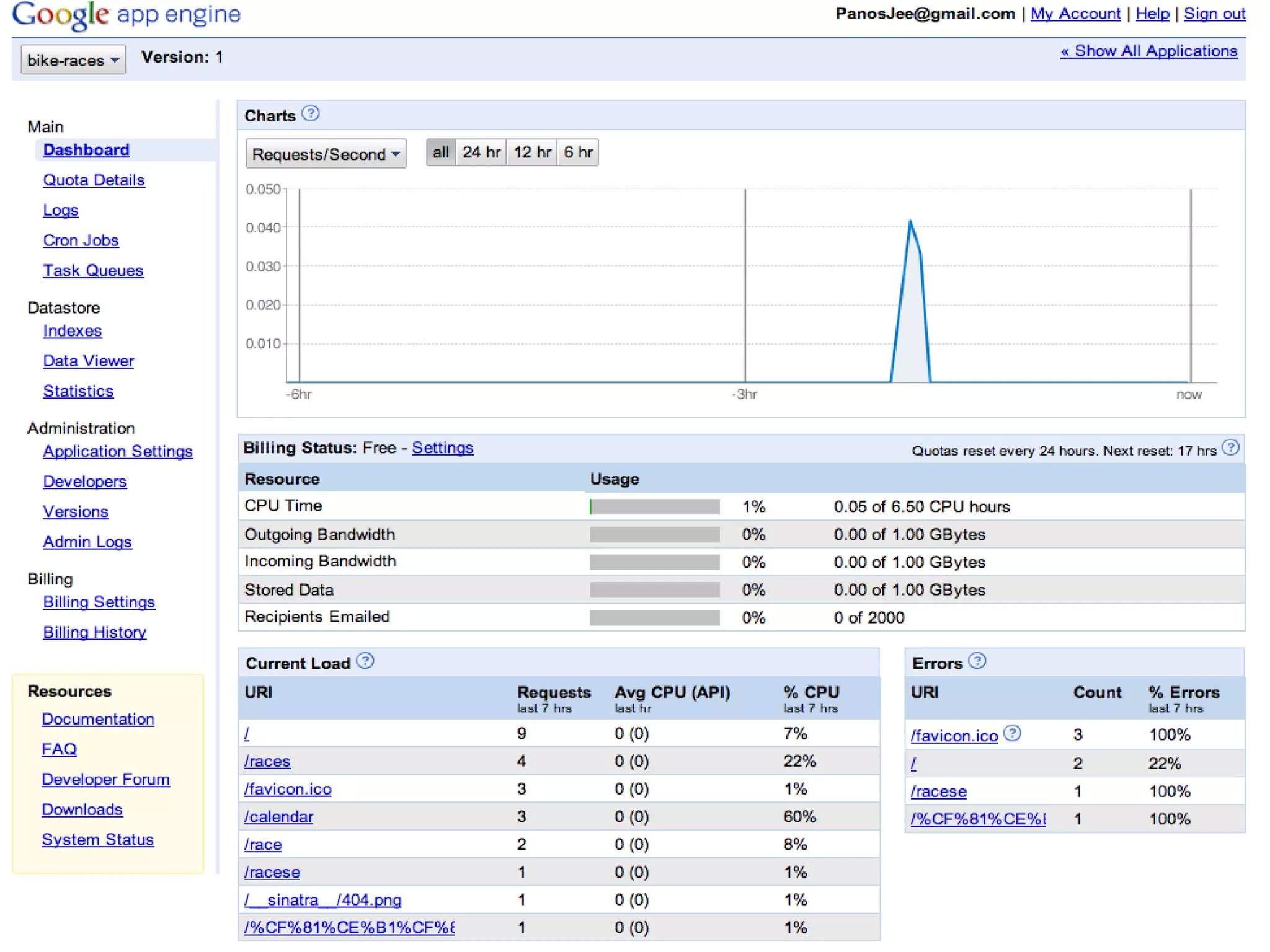This screenshot has height=952, width=1270.
Task: Open the /races URI link
Action: pos(267,762)
